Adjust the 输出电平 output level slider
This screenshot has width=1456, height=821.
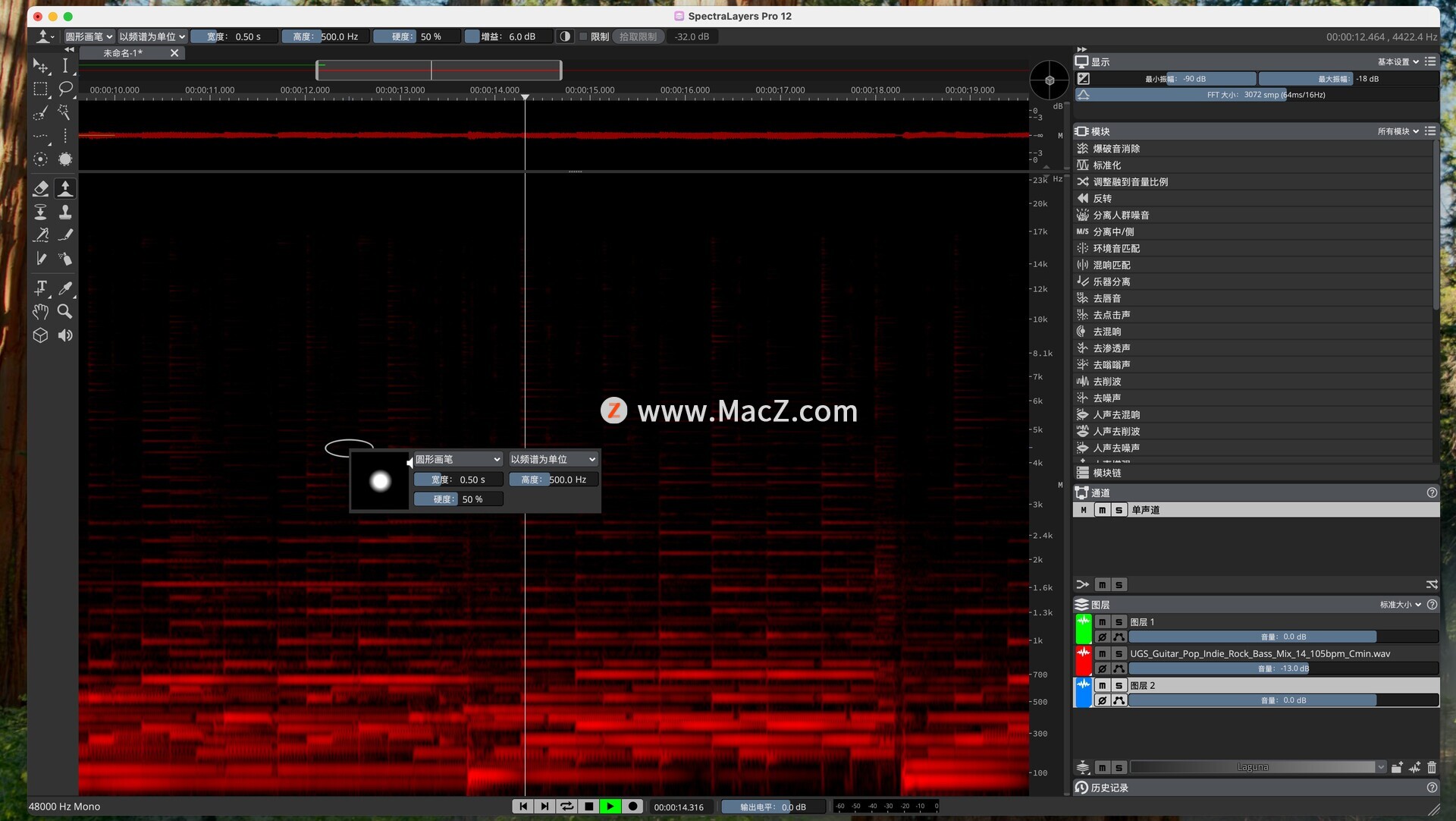pyautogui.click(x=773, y=807)
